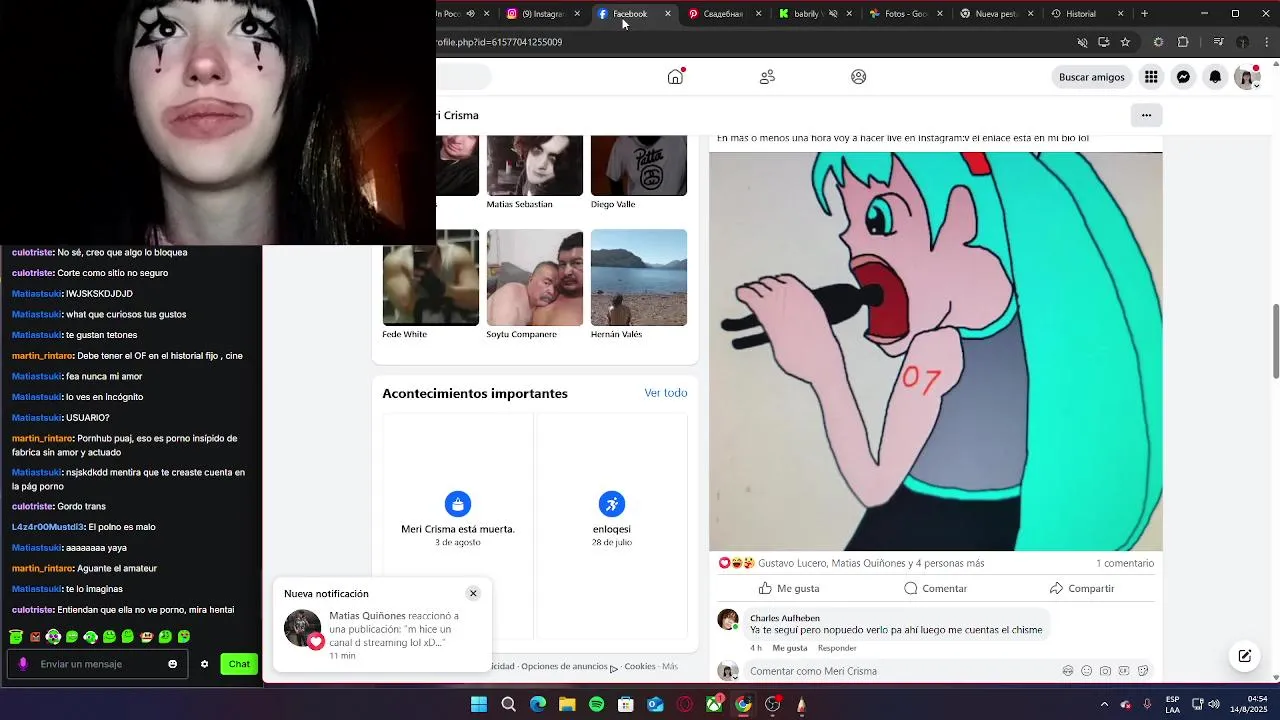Open the chat settings gear
Screen dimensions: 1280x720
pos(205,664)
